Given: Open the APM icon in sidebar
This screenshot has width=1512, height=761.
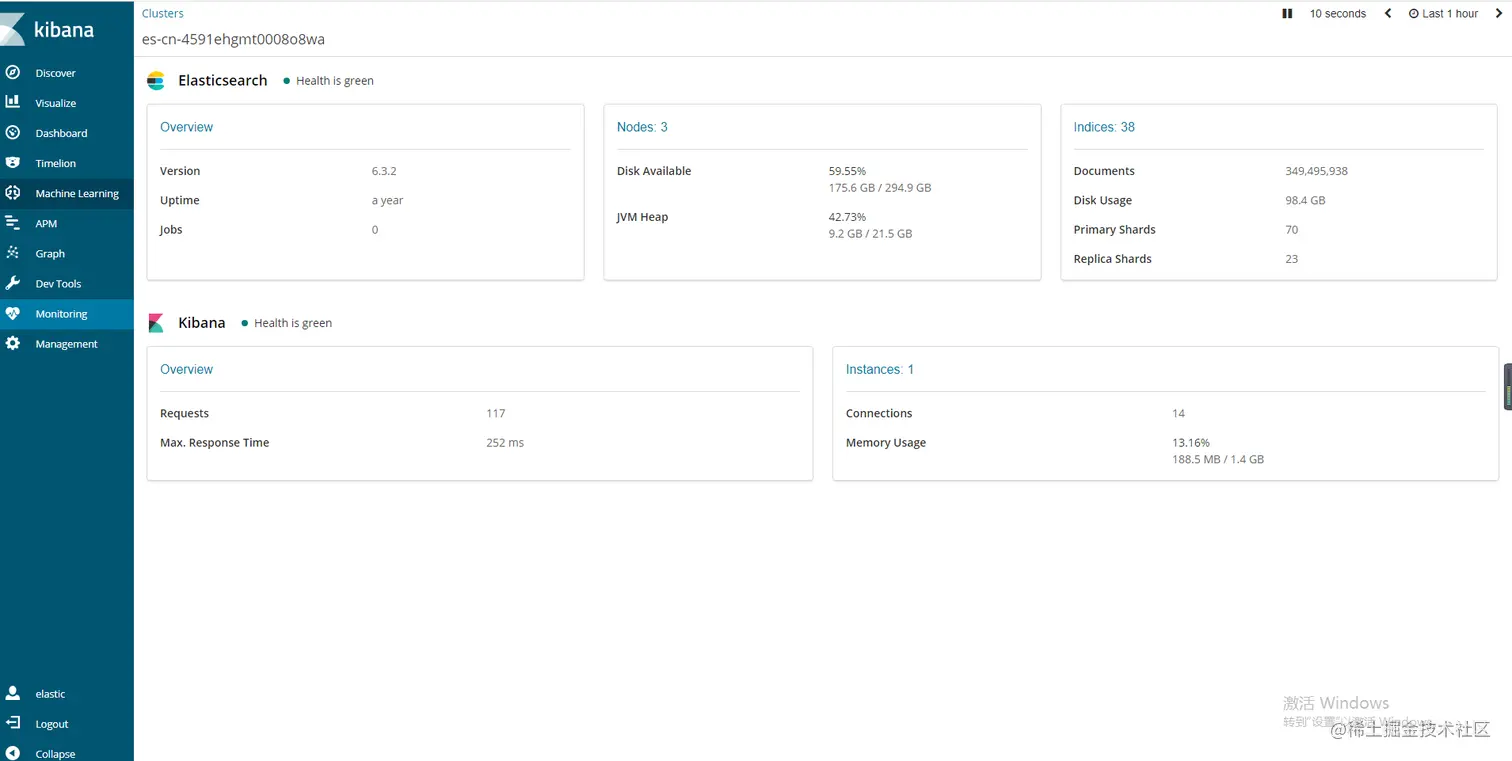Looking at the screenshot, I should coord(13,223).
